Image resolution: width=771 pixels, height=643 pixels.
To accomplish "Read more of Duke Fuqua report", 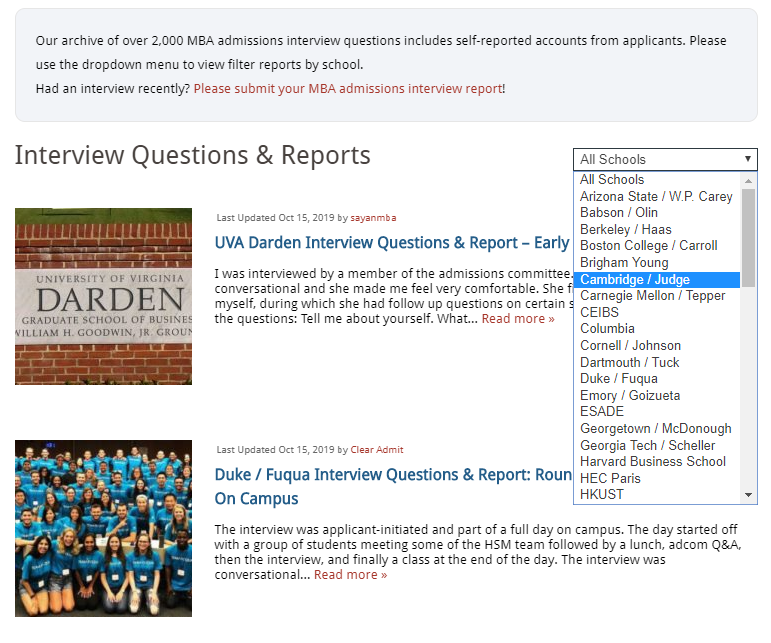I will [x=350, y=575].
